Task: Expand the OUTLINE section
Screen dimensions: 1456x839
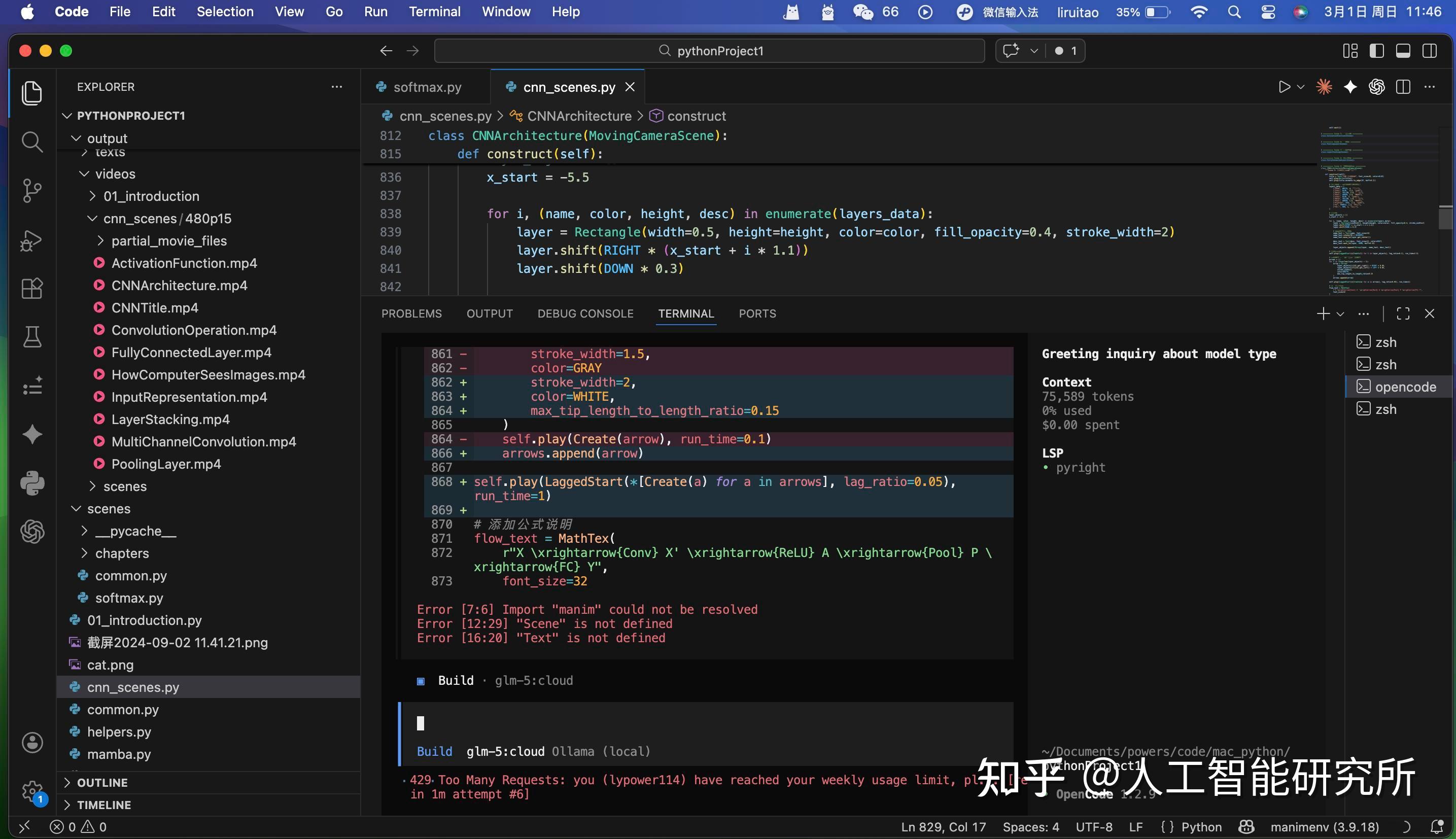Action: pos(102,783)
